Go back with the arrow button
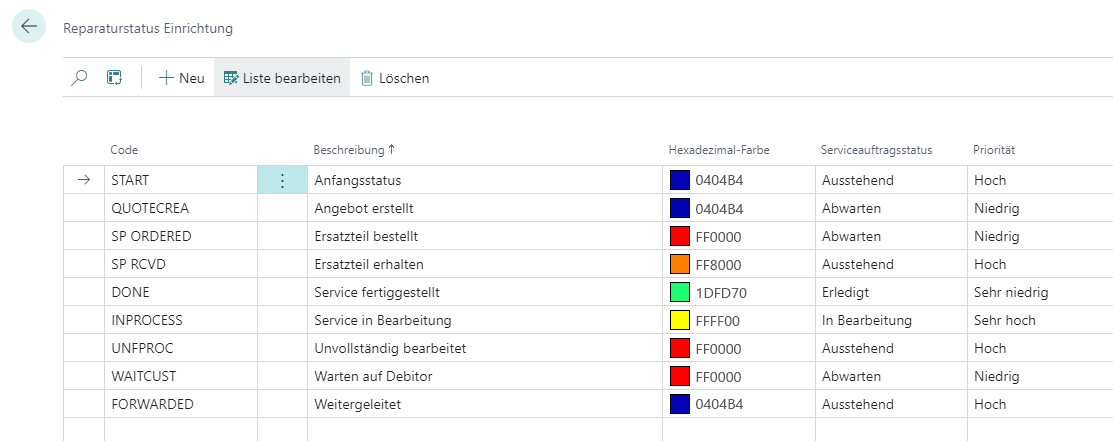Image resolution: width=1113 pixels, height=441 pixels. tap(29, 27)
